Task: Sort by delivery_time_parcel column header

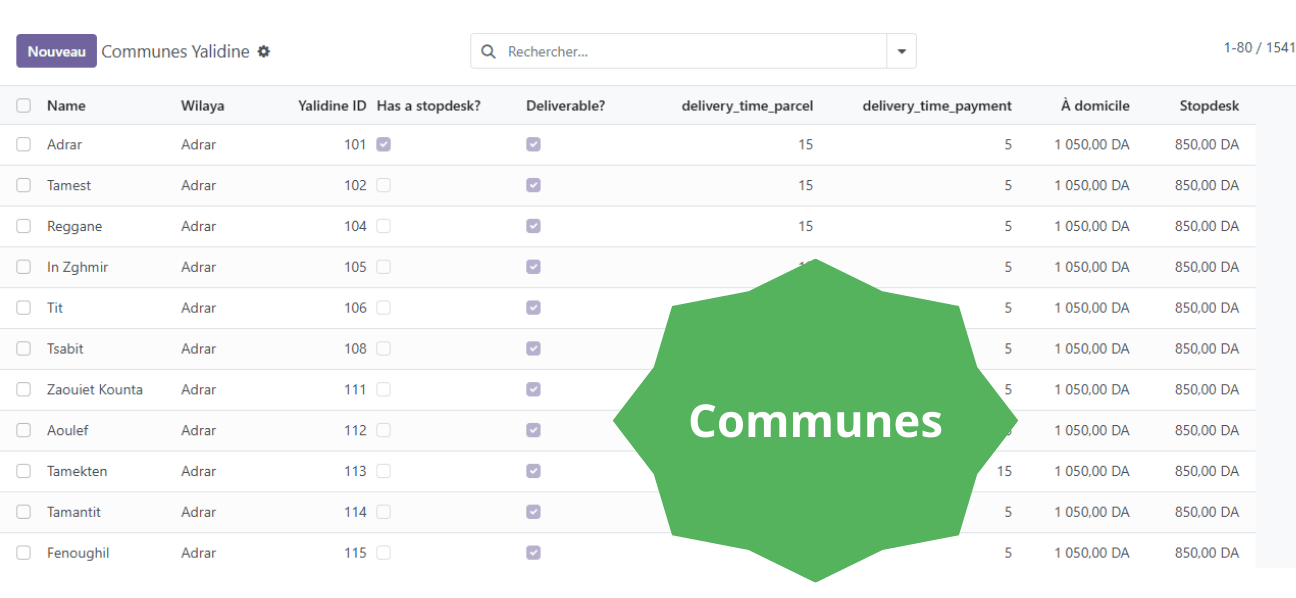Action: (747, 105)
